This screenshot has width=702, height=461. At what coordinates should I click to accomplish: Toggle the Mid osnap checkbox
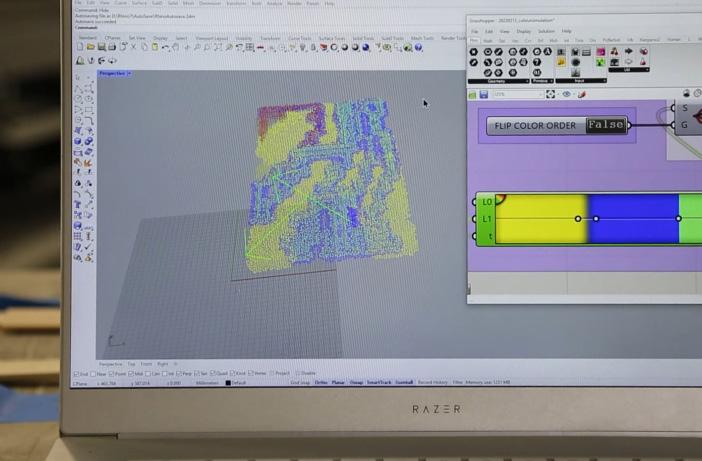(x=131, y=373)
